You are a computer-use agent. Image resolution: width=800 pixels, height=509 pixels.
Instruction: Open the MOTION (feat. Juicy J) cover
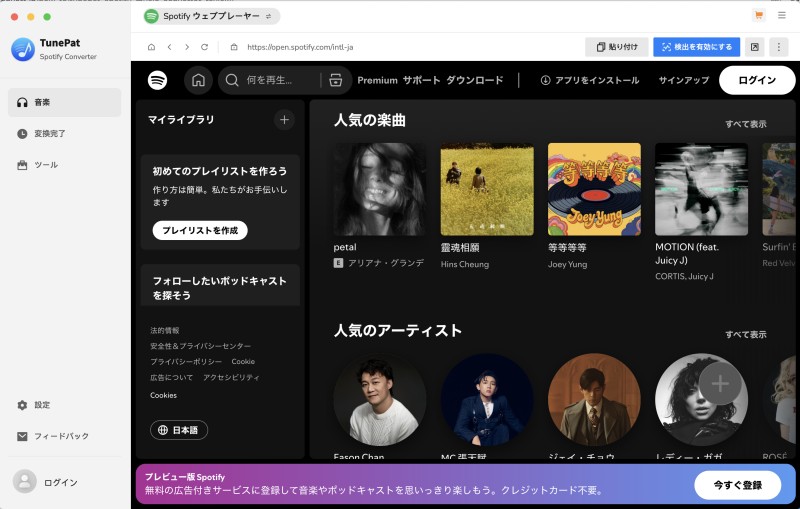point(702,189)
